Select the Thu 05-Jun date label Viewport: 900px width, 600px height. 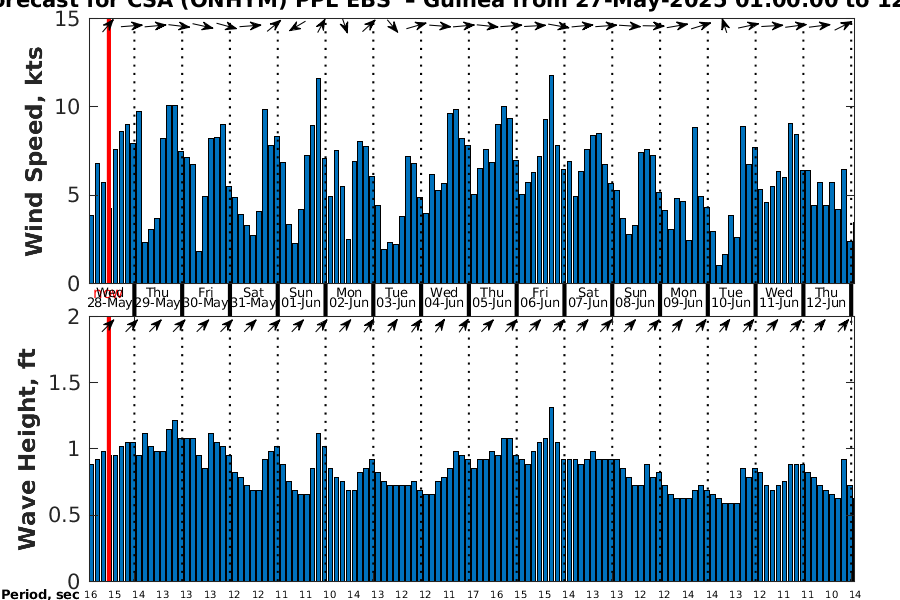(492, 297)
